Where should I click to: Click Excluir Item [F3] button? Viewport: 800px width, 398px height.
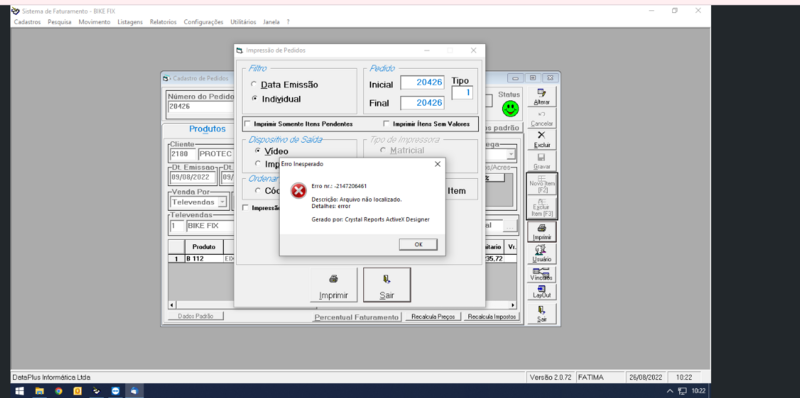[x=542, y=207]
